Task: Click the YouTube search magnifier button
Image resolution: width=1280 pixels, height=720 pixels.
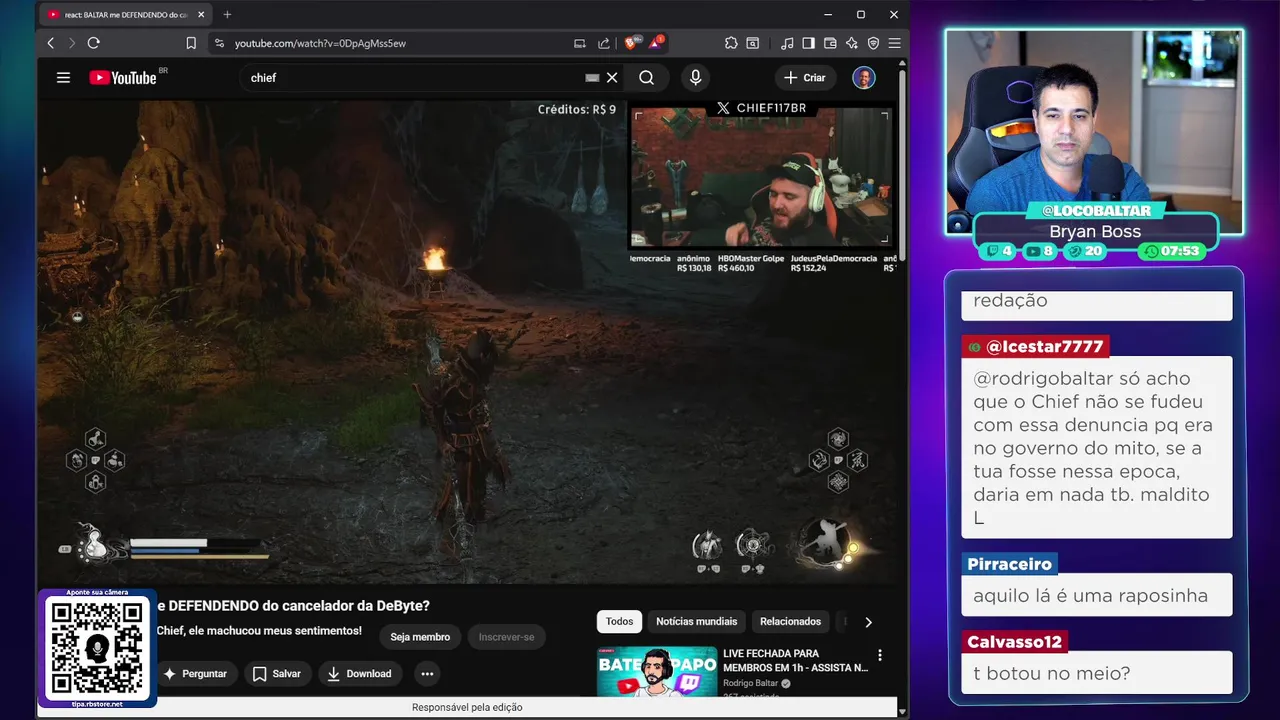Action: (x=647, y=77)
